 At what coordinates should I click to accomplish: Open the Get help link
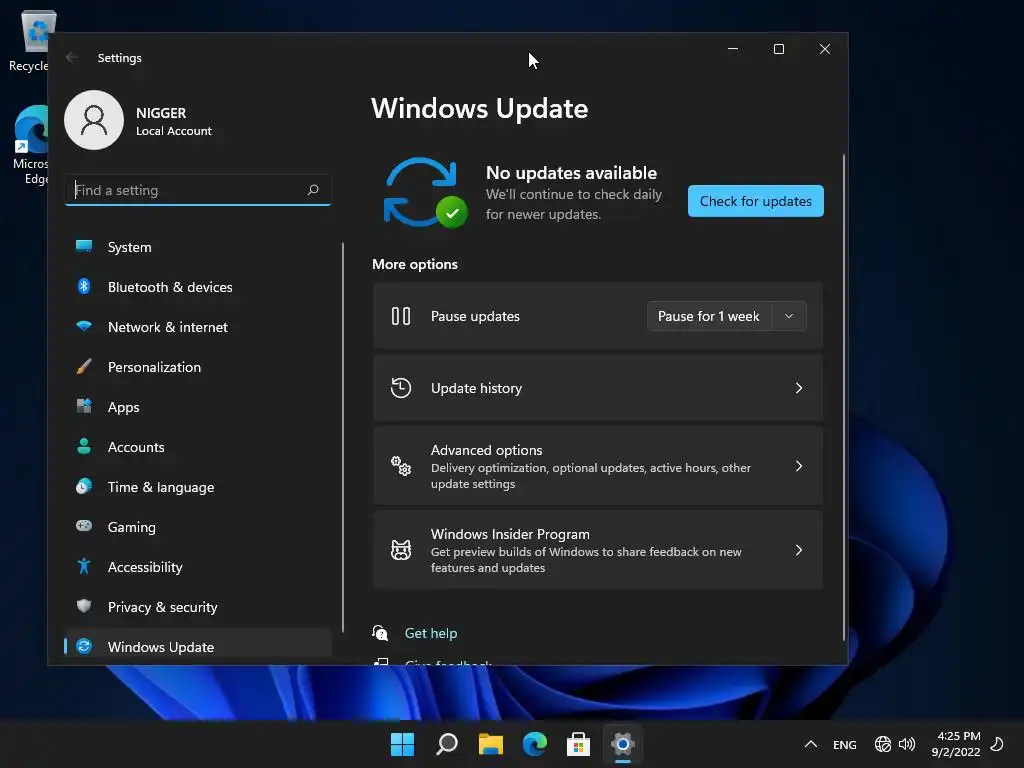coord(431,633)
